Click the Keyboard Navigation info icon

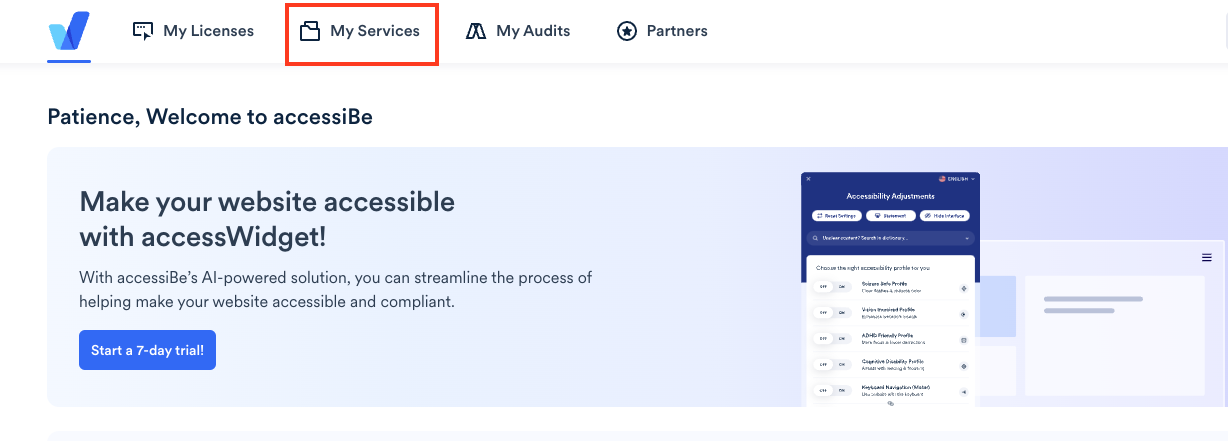[964, 392]
